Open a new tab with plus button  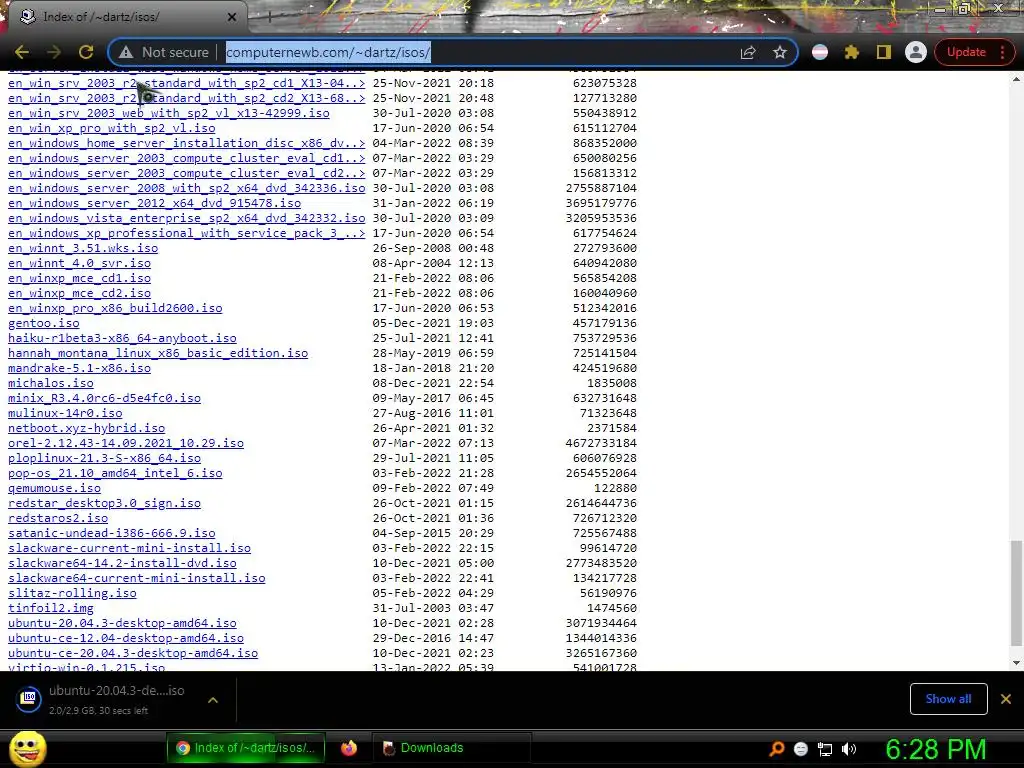(268, 17)
